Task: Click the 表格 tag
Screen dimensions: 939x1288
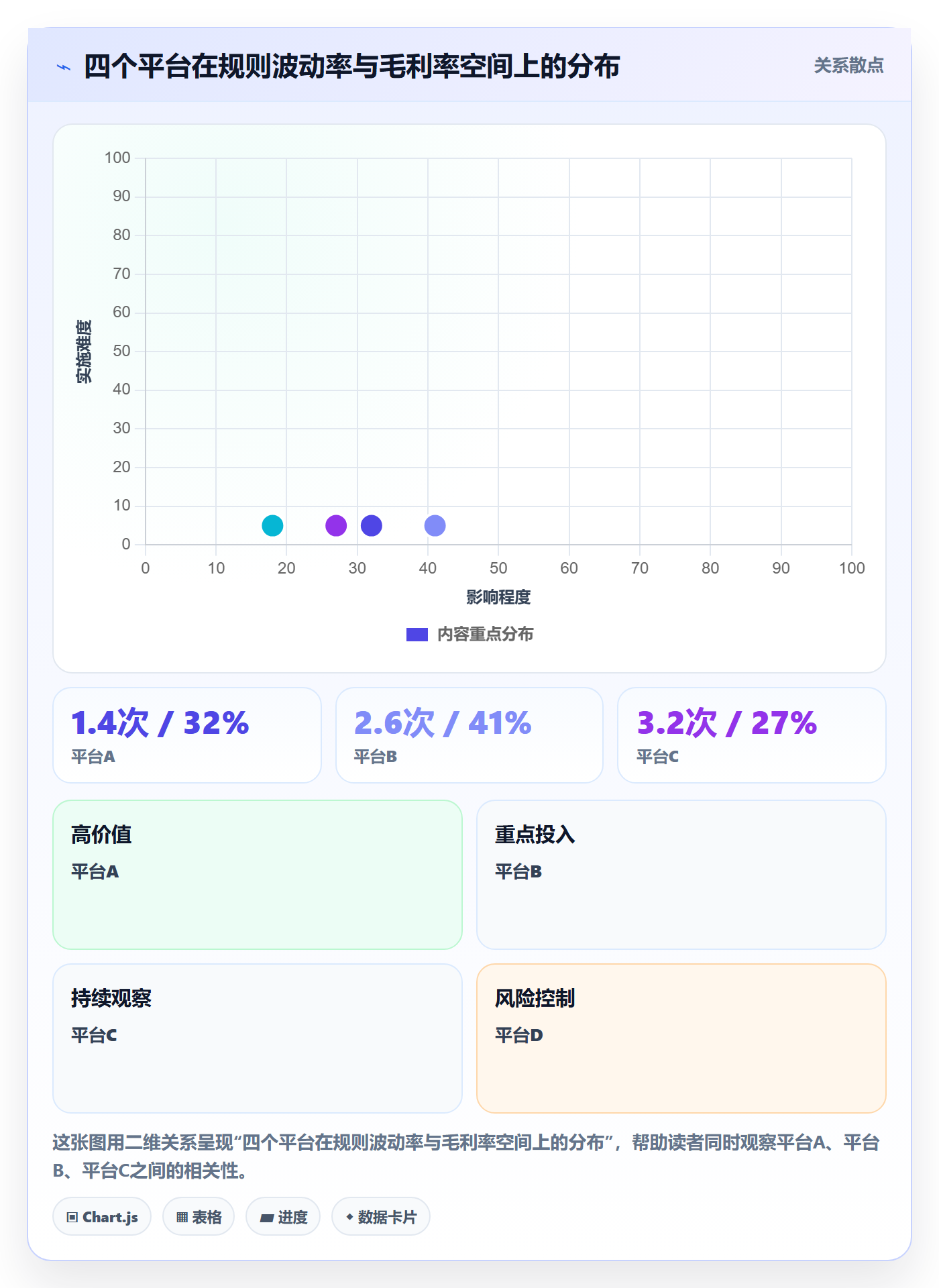Action: [199, 1217]
